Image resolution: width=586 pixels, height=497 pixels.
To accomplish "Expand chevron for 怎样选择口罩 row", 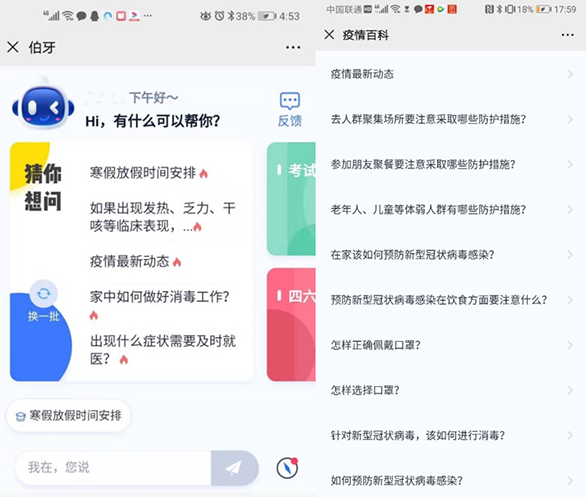I will pyautogui.click(x=570, y=390).
